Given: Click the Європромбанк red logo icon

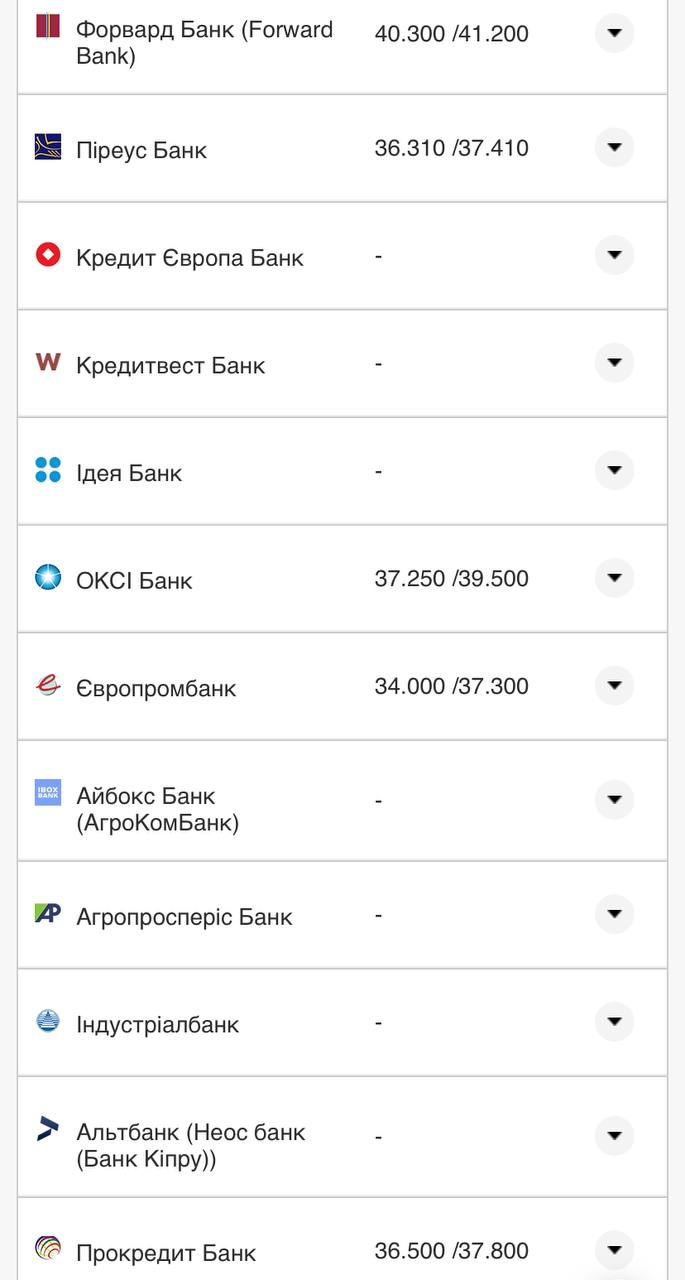Looking at the screenshot, I should pos(48,685).
